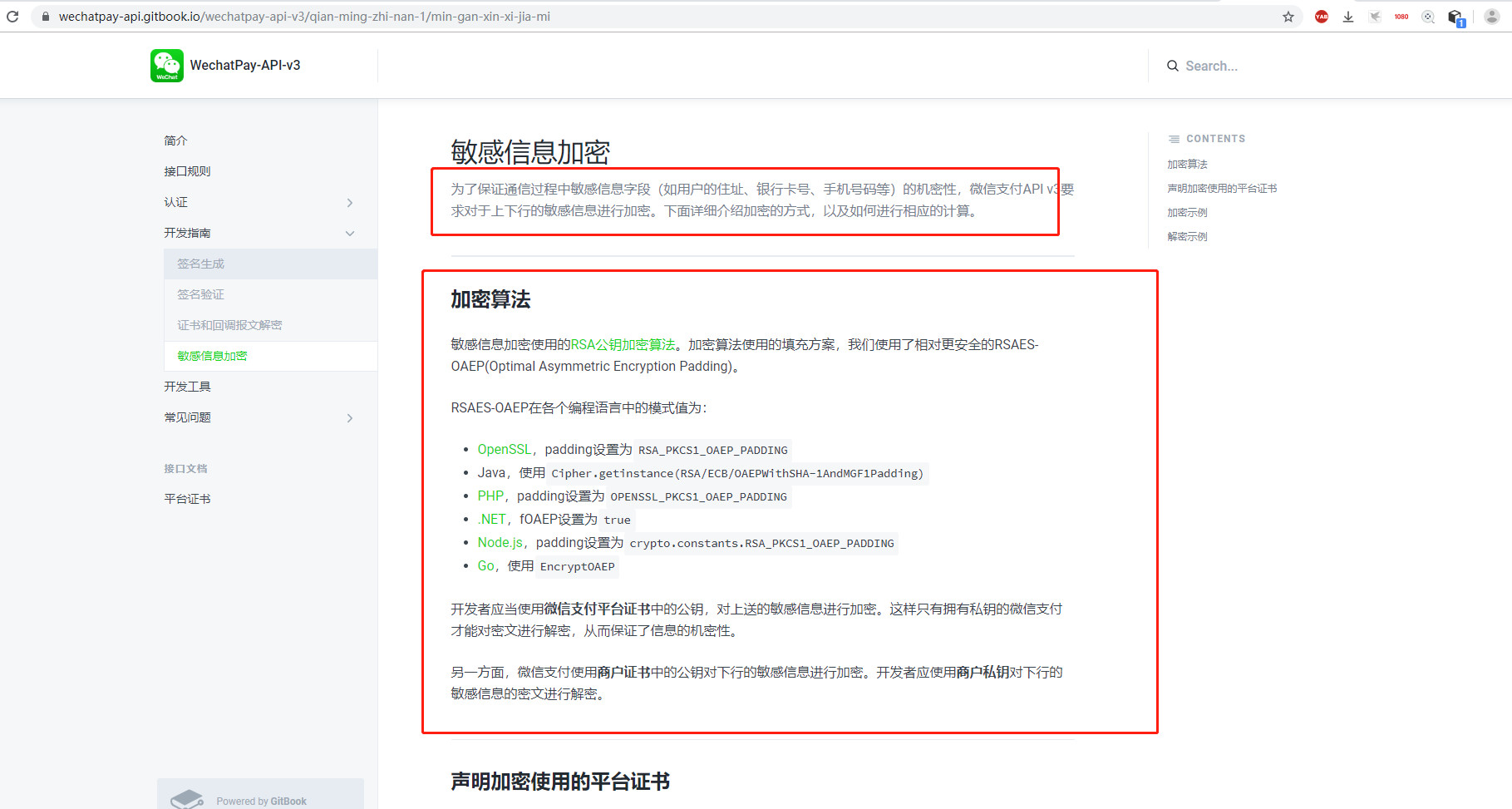Open the browser profile avatar
Viewport: 1512px width, 809px height.
tap(1492, 17)
